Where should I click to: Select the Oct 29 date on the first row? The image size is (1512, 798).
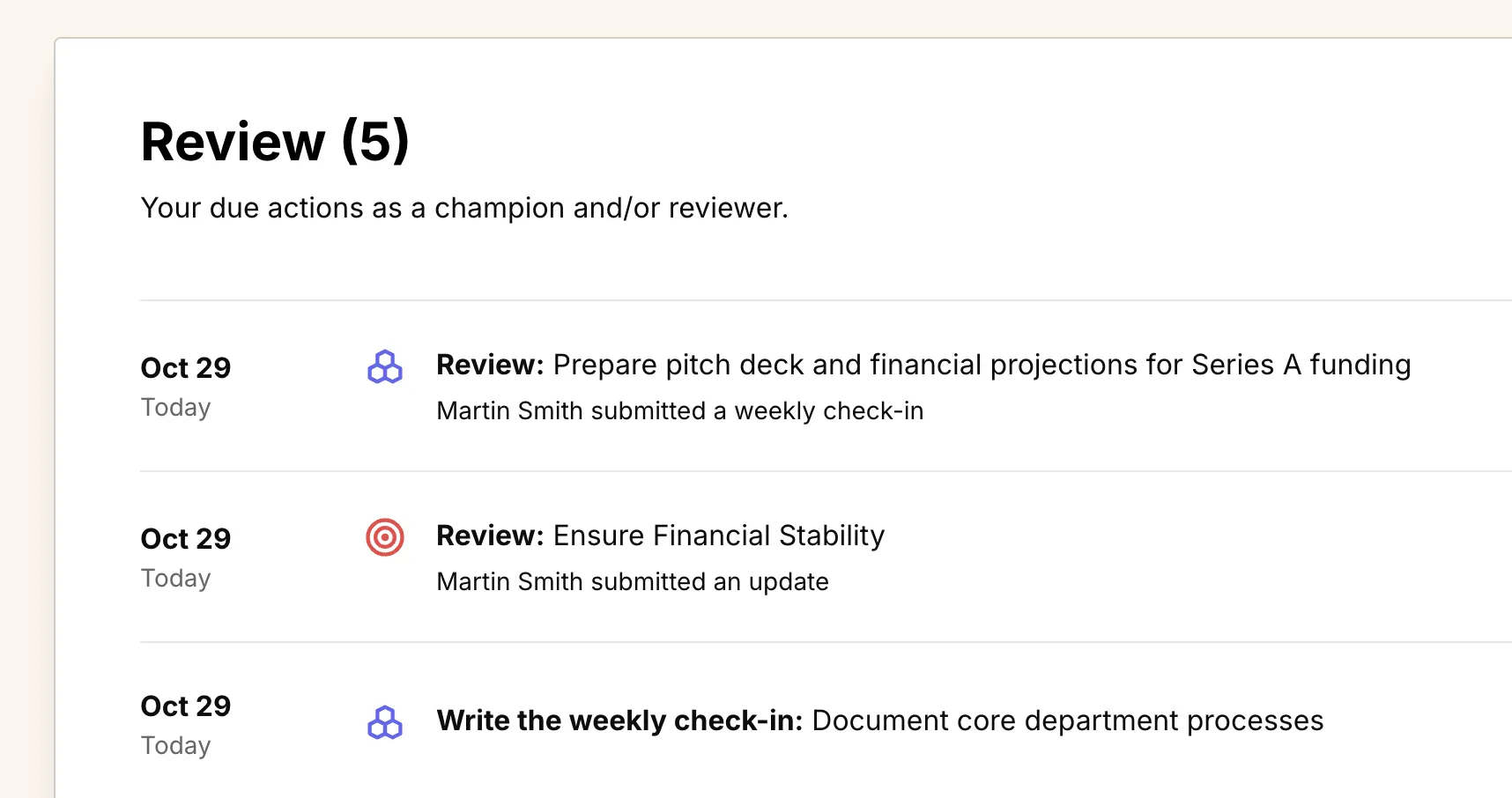[185, 367]
